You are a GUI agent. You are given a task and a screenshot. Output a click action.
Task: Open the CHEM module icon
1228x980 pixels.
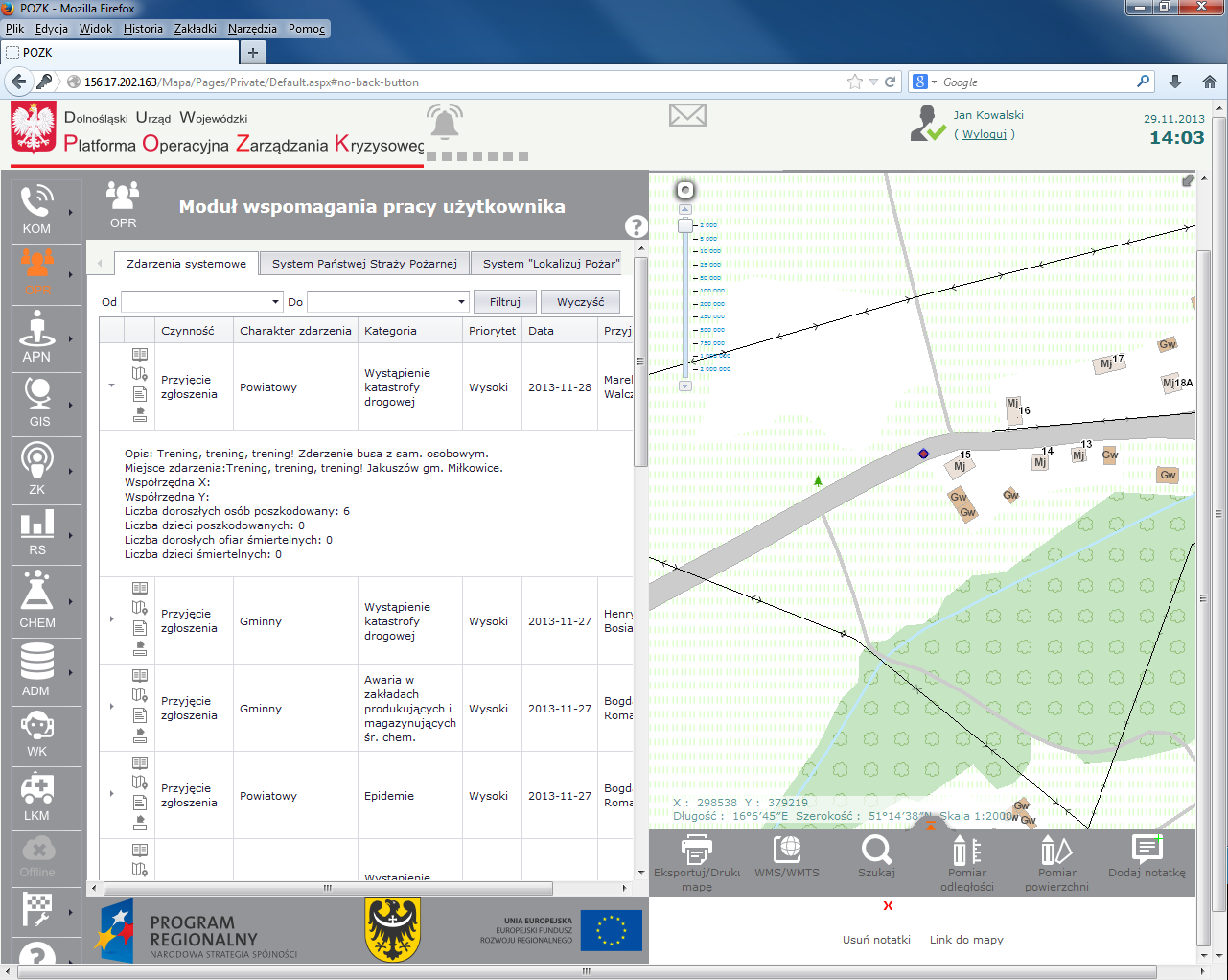(x=37, y=599)
